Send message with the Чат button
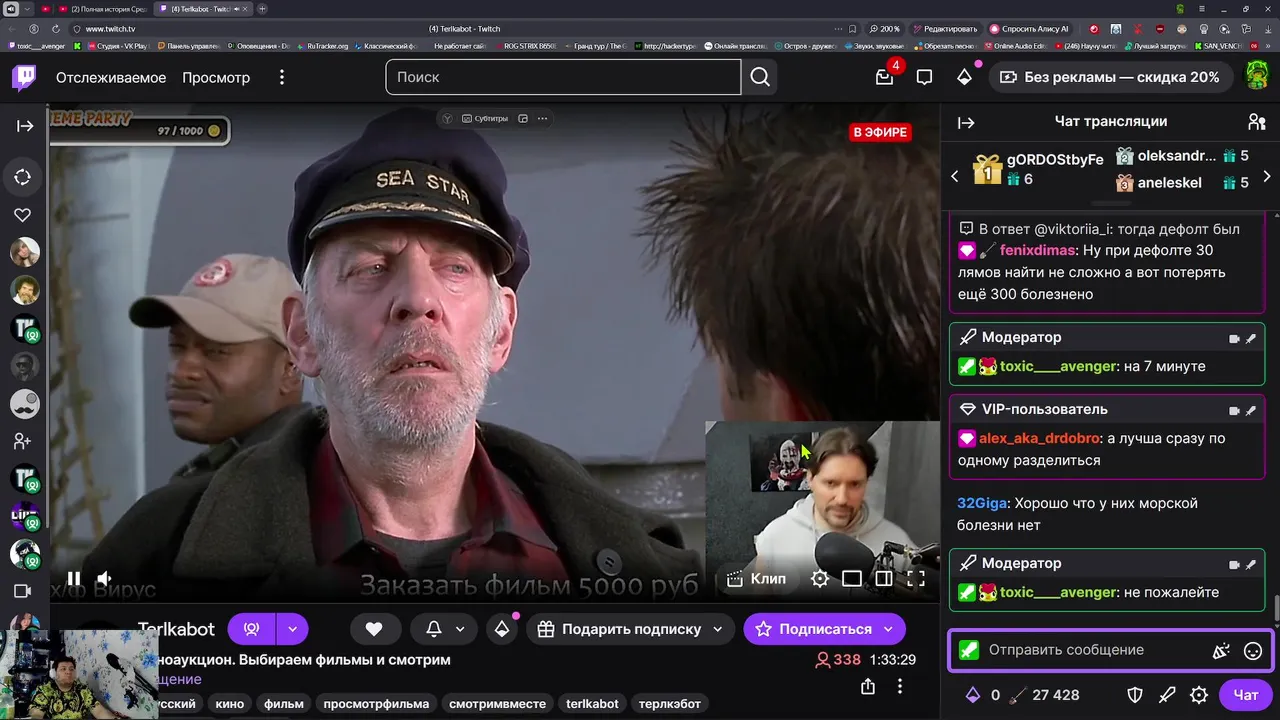1280x720 pixels. point(1246,695)
